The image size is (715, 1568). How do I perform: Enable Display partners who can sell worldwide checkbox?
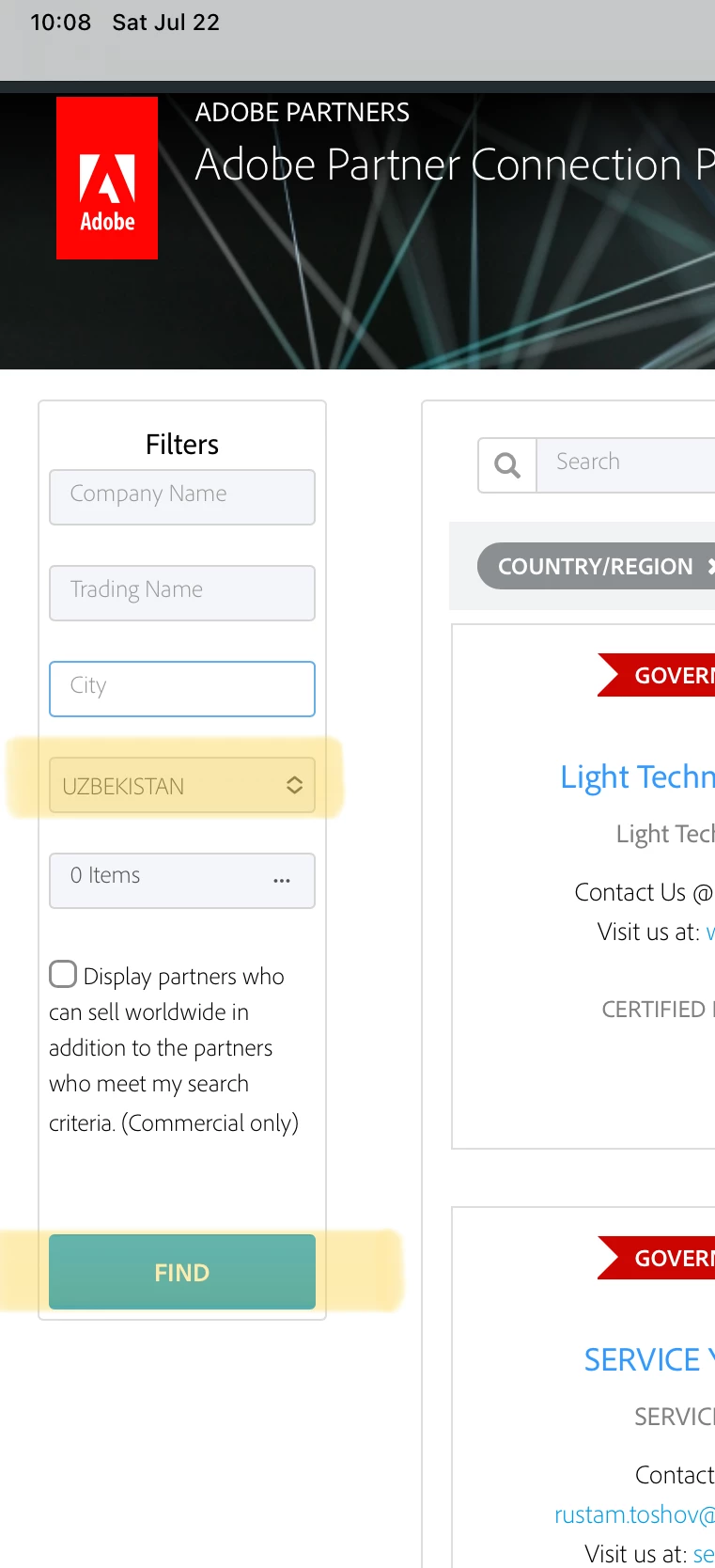[x=63, y=974]
